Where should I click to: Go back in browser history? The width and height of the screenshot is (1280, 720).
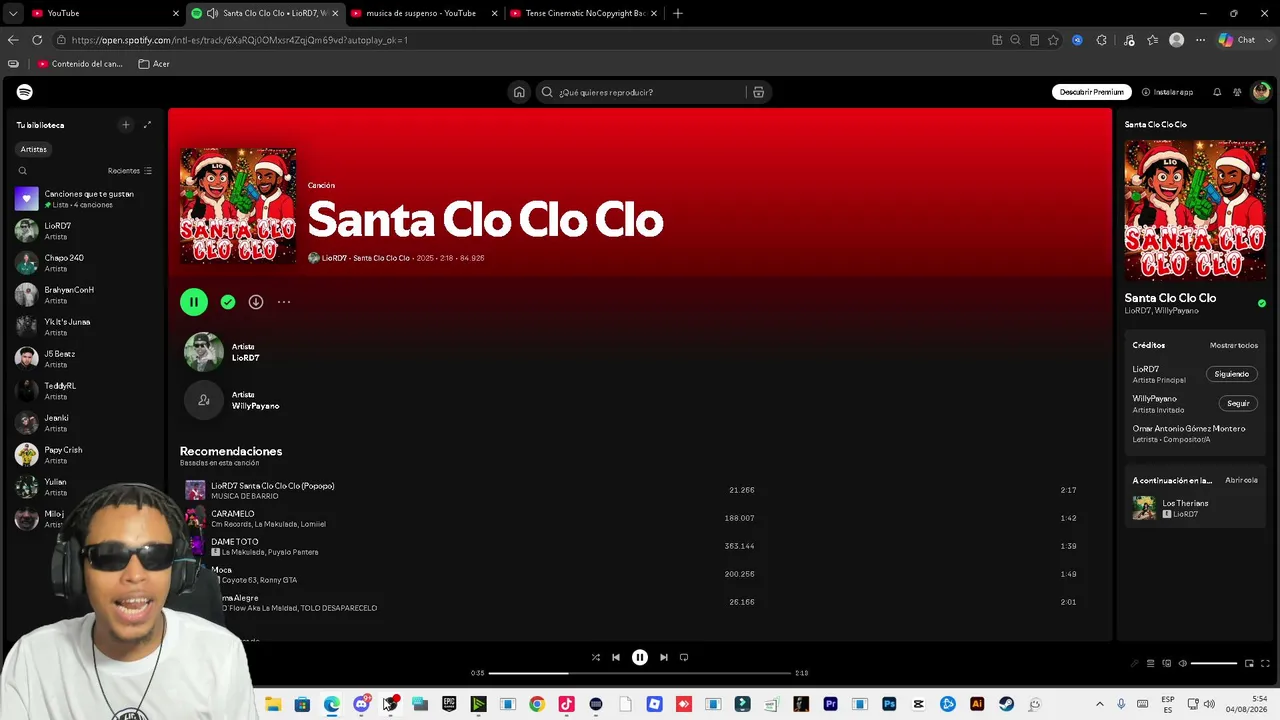(13, 40)
